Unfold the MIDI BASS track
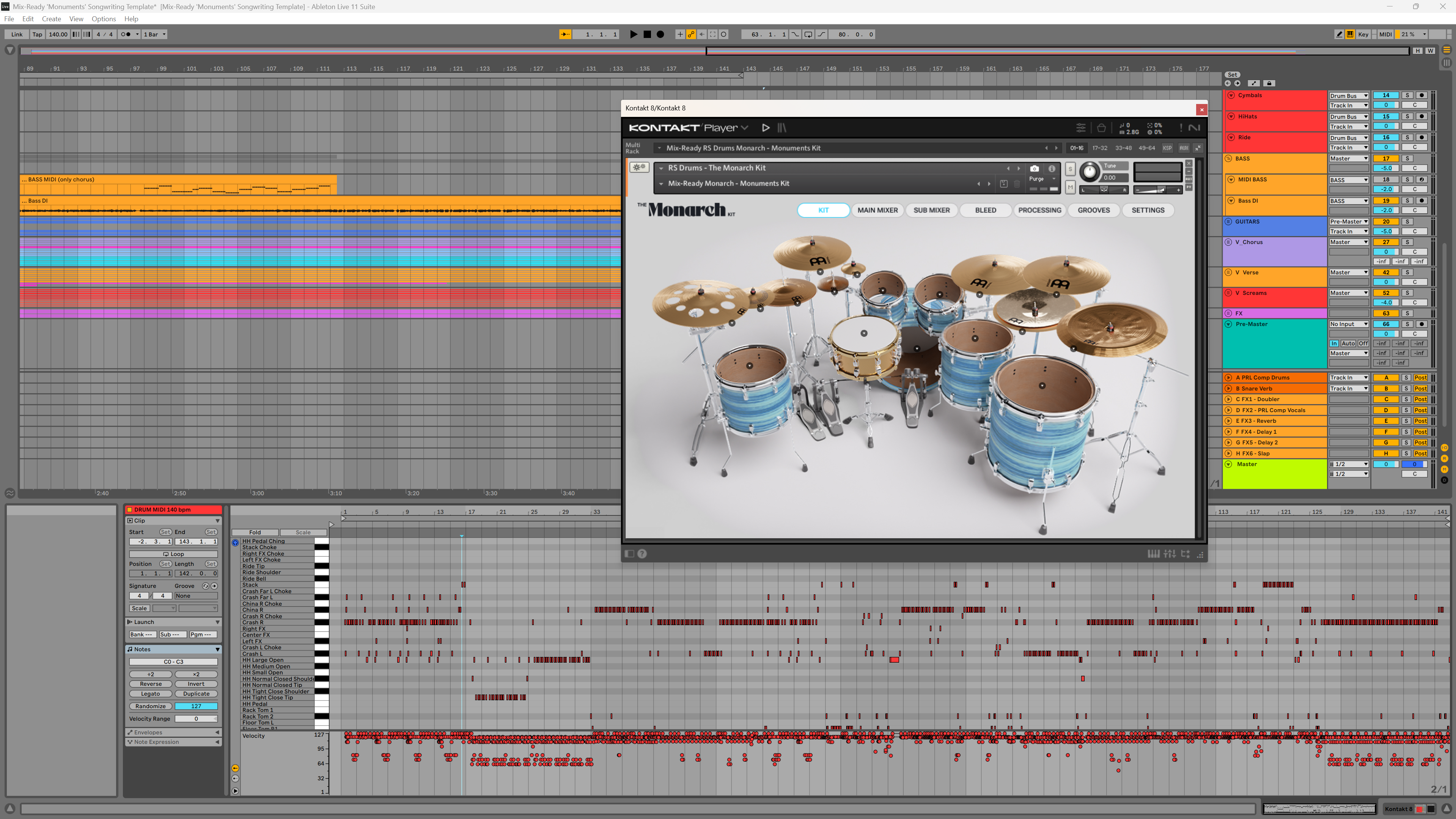The width and height of the screenshot is (1456, 819). [1231, 179]
